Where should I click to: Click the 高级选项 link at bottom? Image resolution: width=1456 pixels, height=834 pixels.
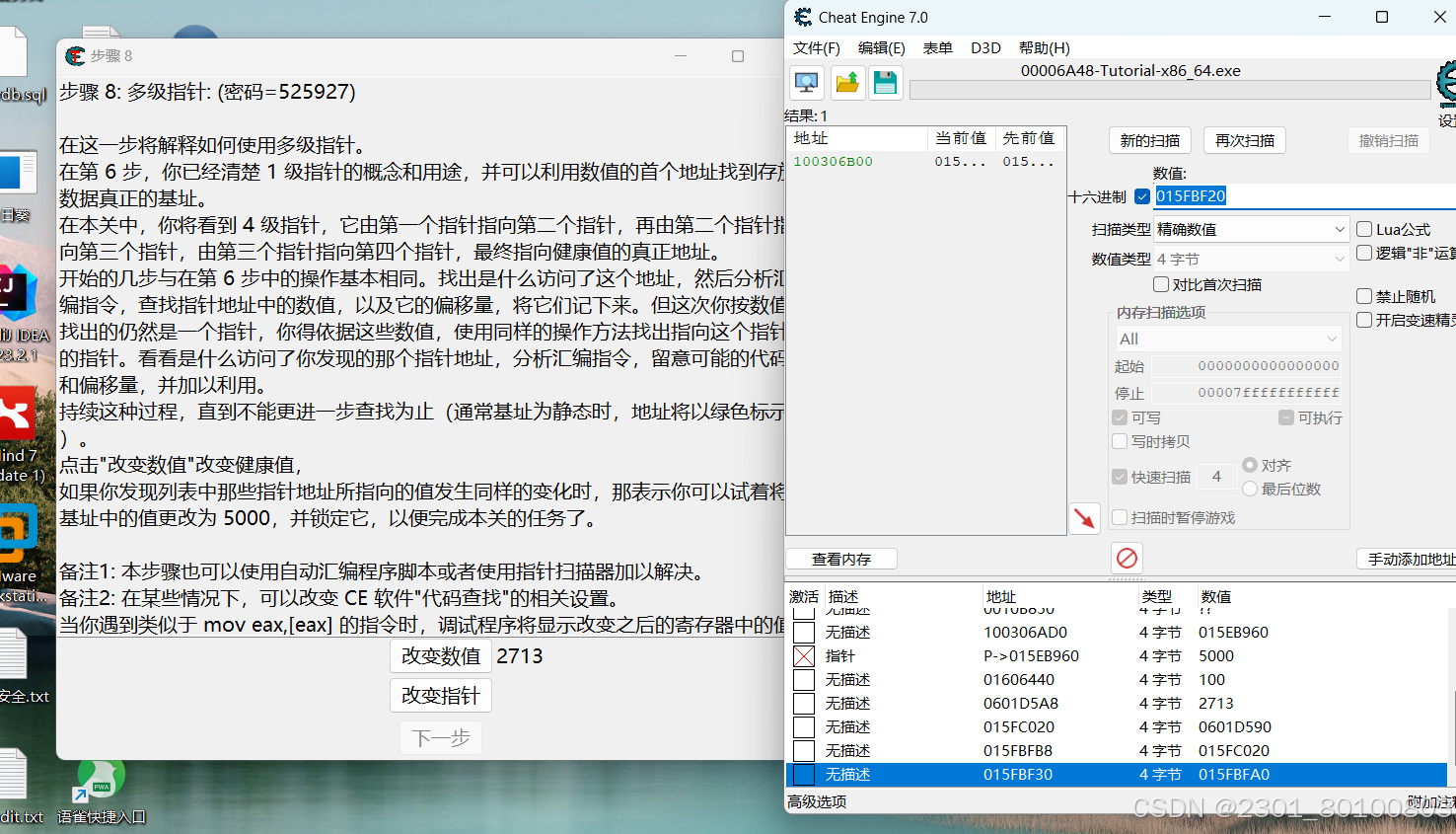[x=817, y=801]
